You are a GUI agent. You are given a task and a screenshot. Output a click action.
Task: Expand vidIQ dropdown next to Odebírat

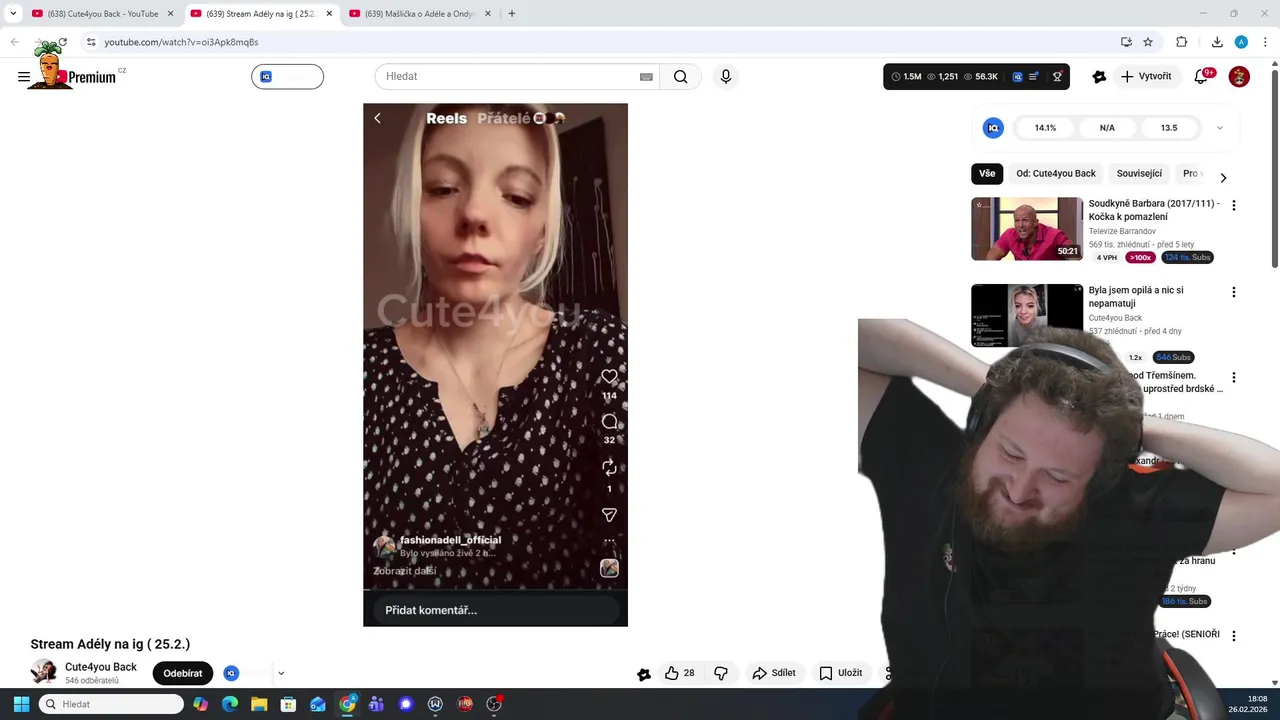click(281, 674)
